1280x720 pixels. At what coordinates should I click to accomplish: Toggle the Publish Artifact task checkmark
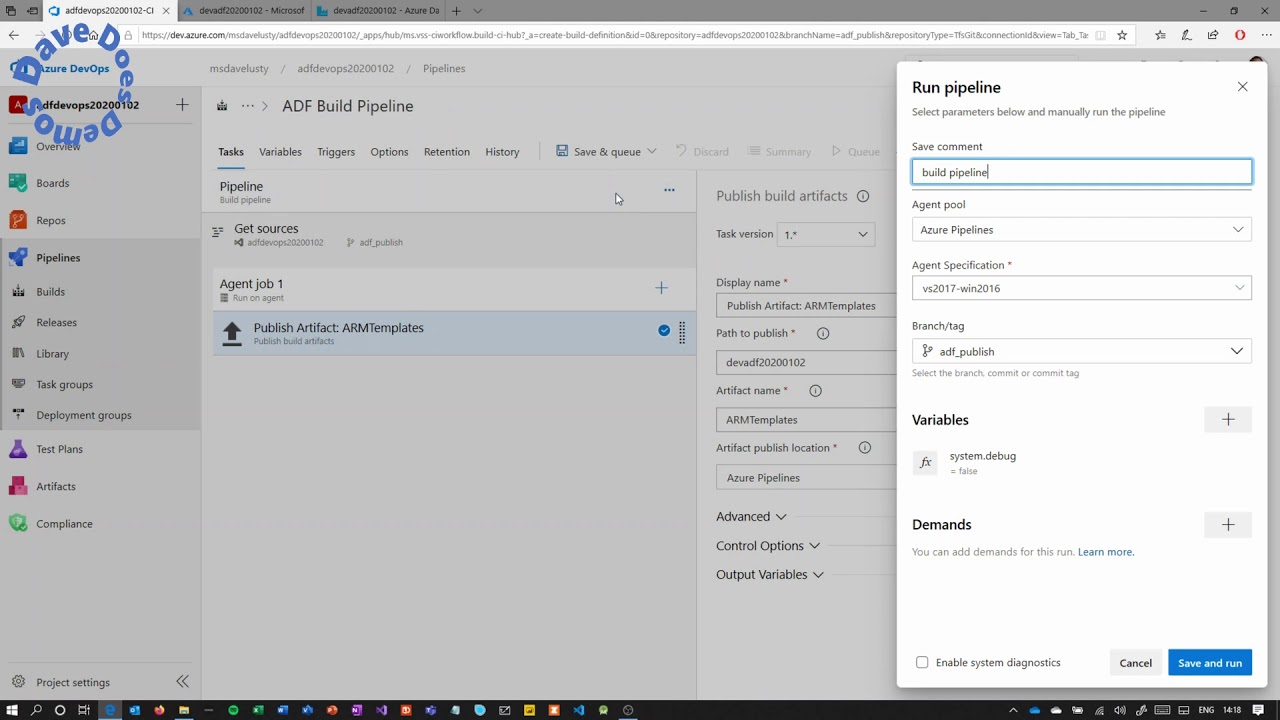[x=664, y=330]
